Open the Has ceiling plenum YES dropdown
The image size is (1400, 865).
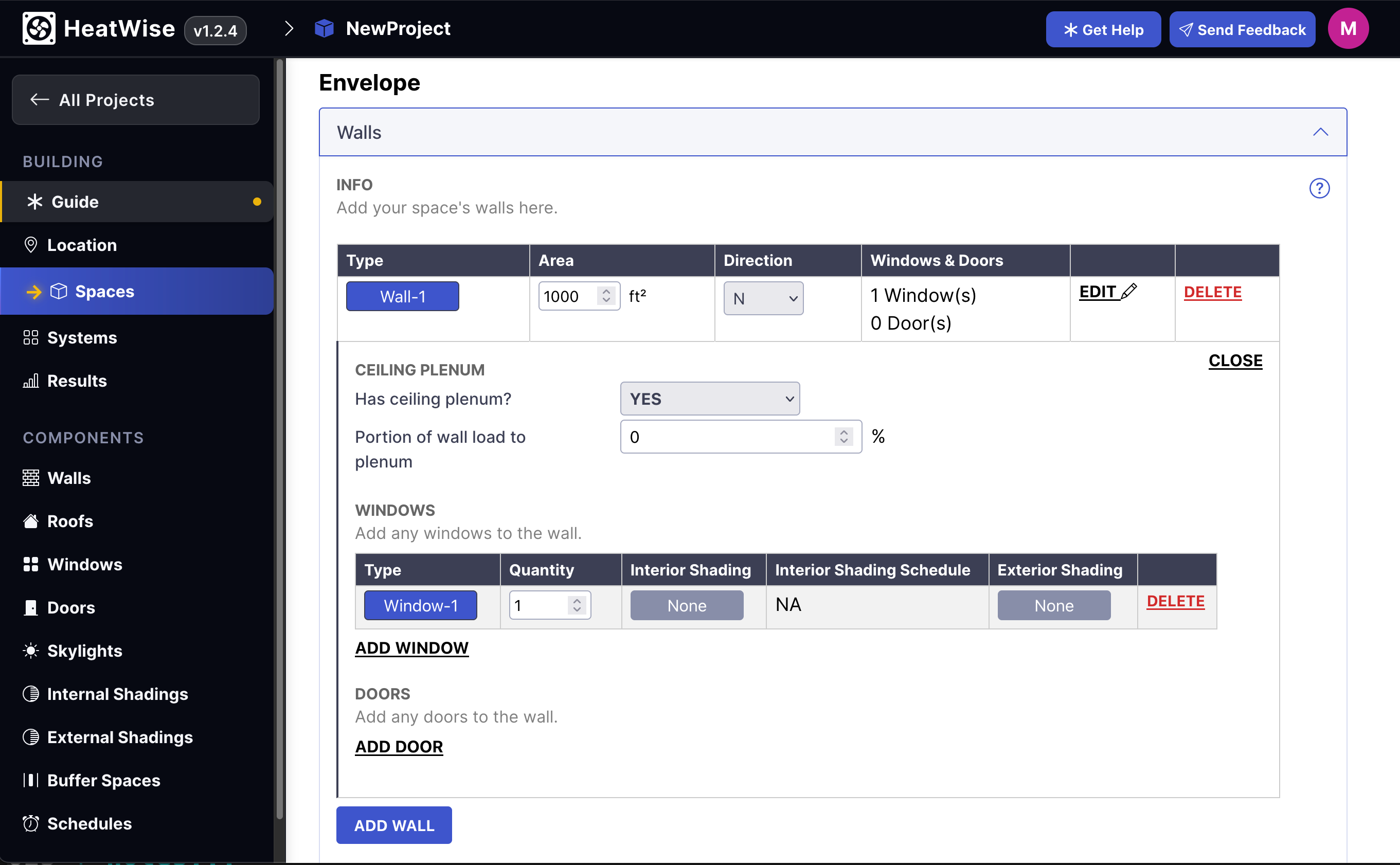(x=709, y=399)
